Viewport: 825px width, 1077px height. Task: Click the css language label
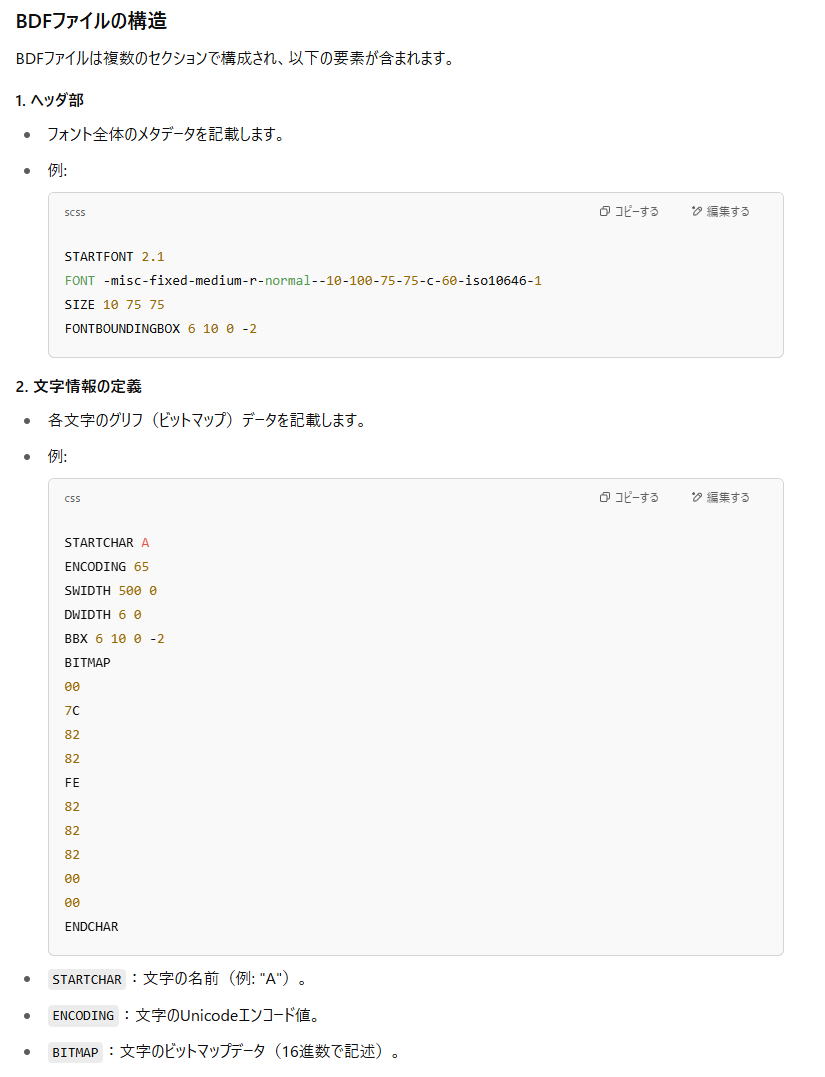coord(72,499)
